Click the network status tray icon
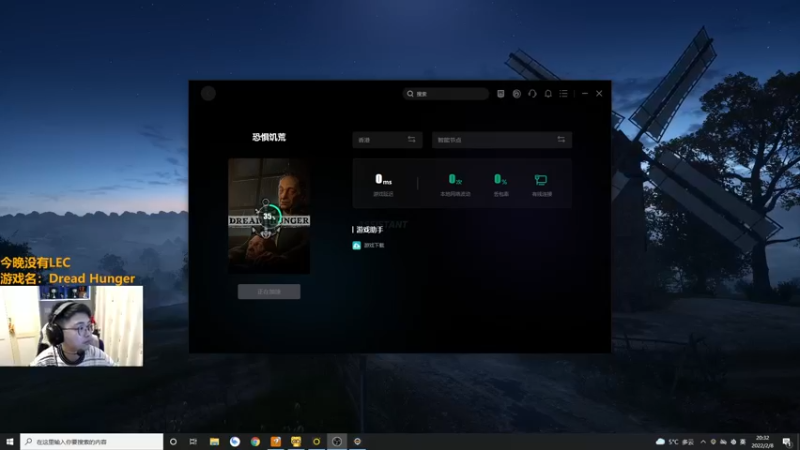This screenshot has height=450, width=800. [723, 441]
